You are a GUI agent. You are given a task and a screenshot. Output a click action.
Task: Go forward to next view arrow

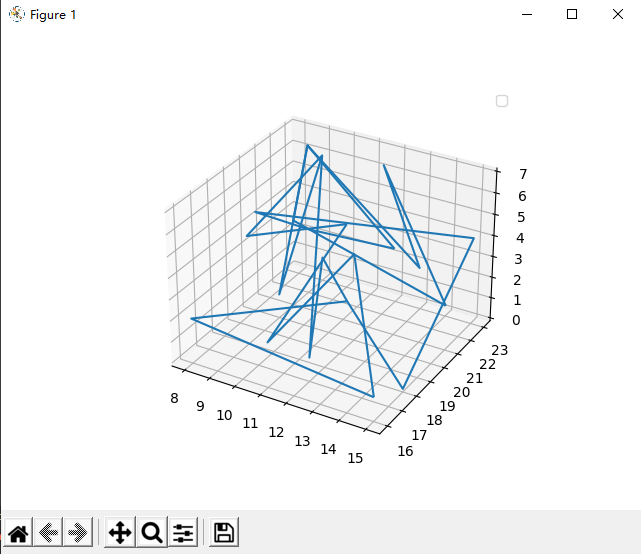click(x=78, y=532)
